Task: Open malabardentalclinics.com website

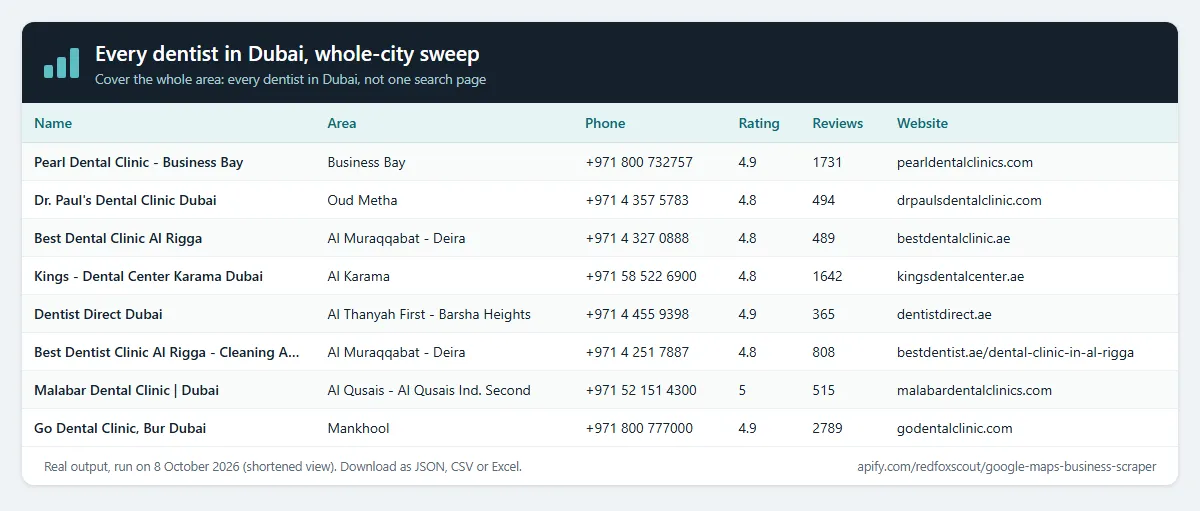Action: tap(974, 390)
